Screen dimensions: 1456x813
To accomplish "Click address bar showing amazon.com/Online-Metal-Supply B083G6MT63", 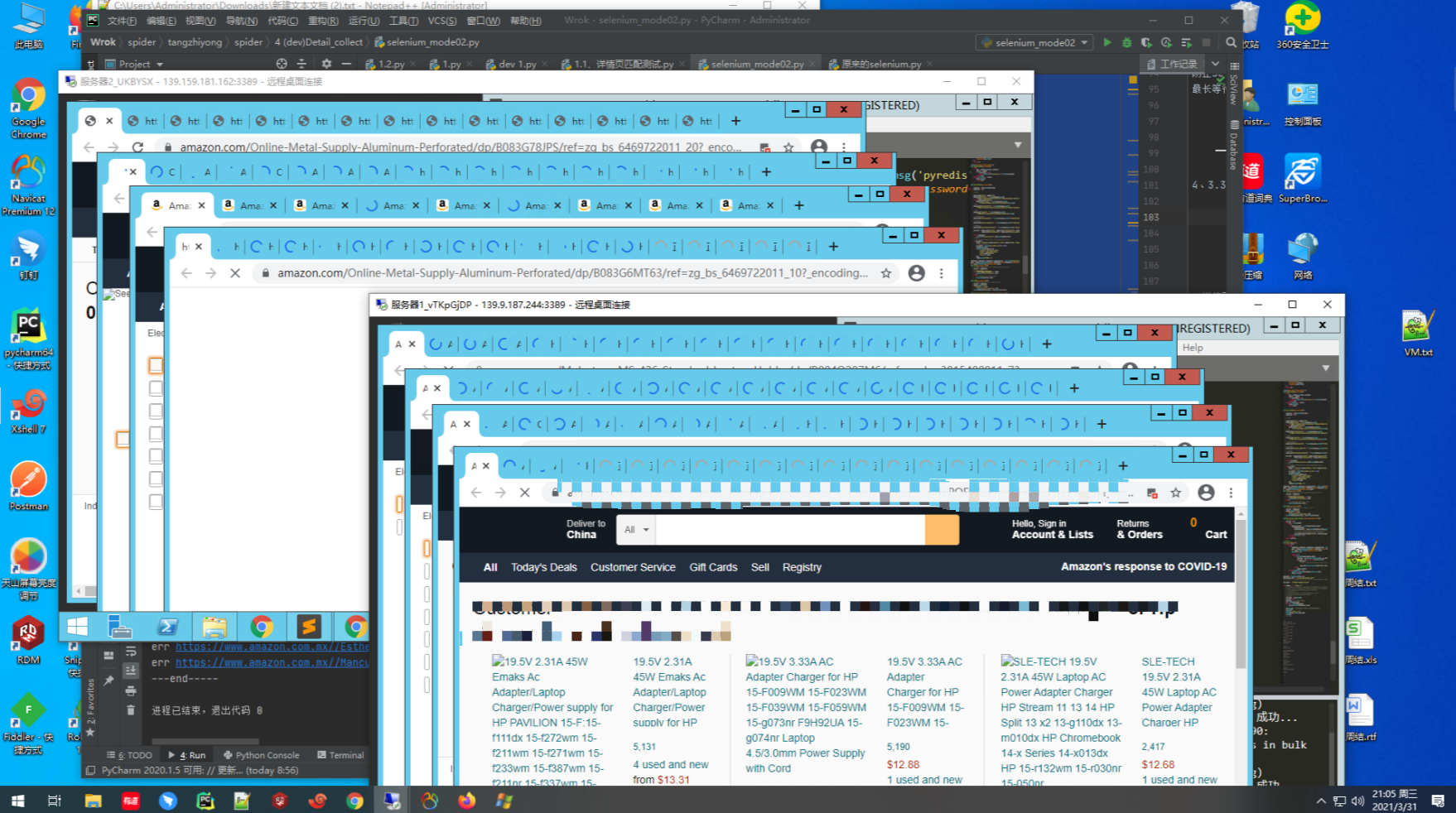I will click(x=572, y=273).
